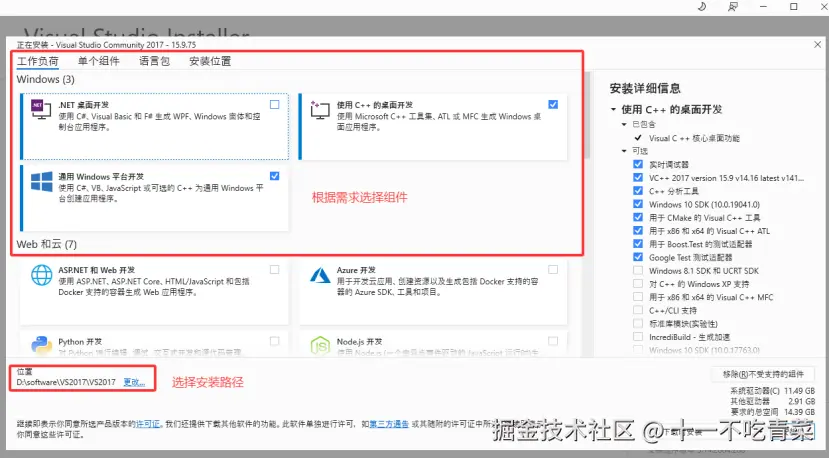Uncheck 通用 Windows 平台开发 checkbox
Image resolution: width=829 pixels, height=459 pixels.
point(274,176)
